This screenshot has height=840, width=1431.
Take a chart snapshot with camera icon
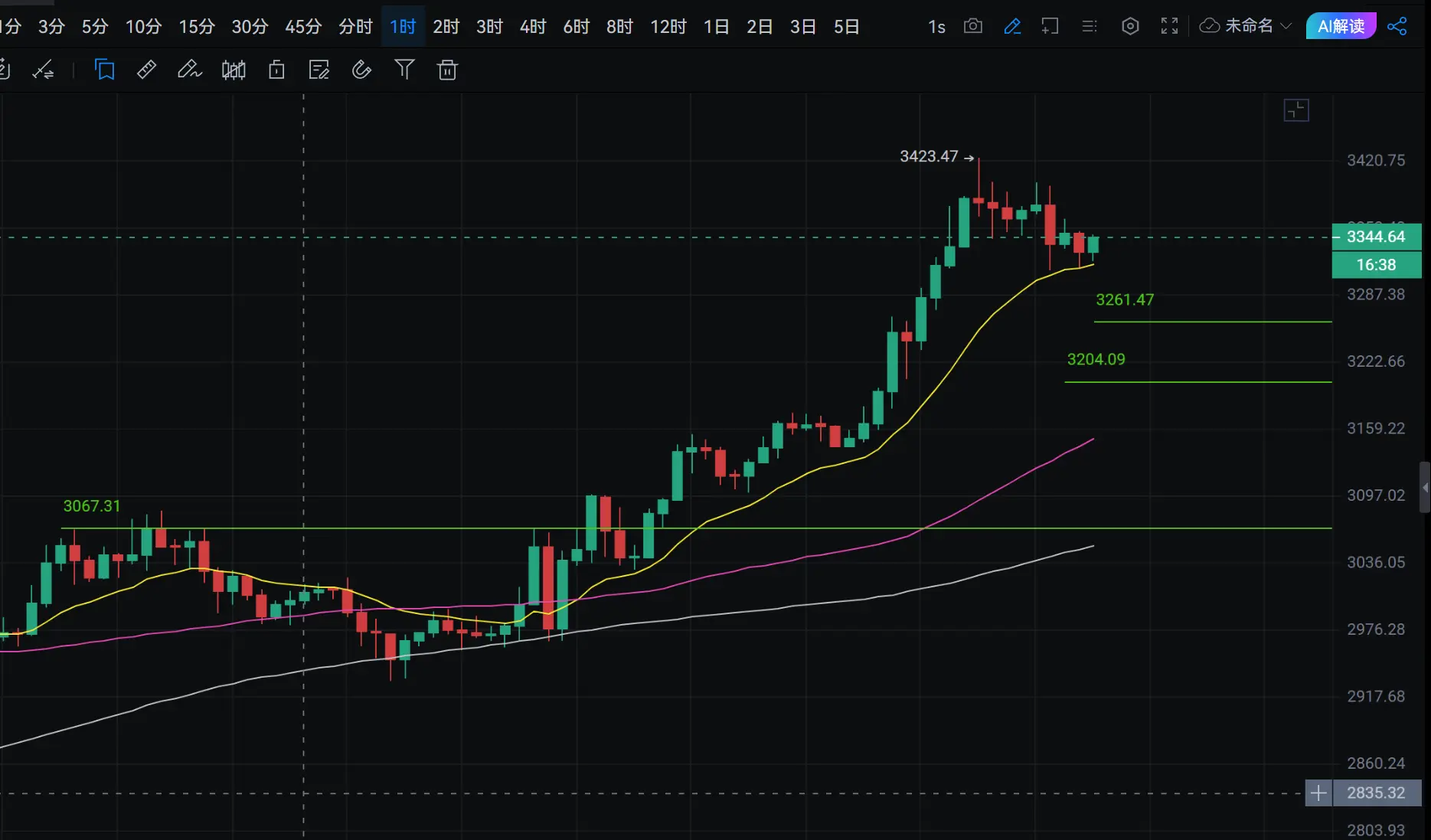[x=973, y=26]
